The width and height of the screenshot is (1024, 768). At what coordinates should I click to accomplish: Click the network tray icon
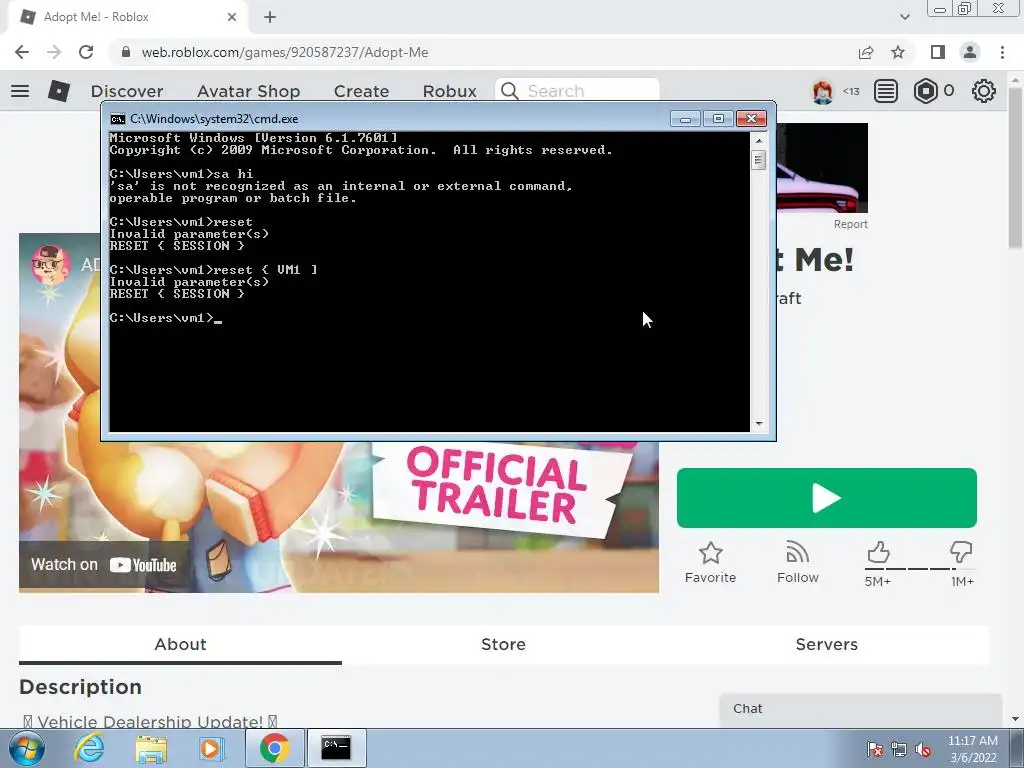point(899,749)
